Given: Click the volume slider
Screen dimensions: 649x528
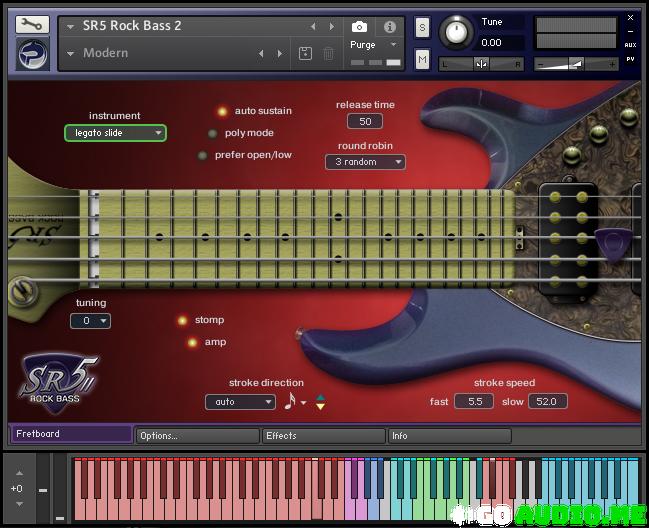Looking at the screenshot, I should point(576,64).
